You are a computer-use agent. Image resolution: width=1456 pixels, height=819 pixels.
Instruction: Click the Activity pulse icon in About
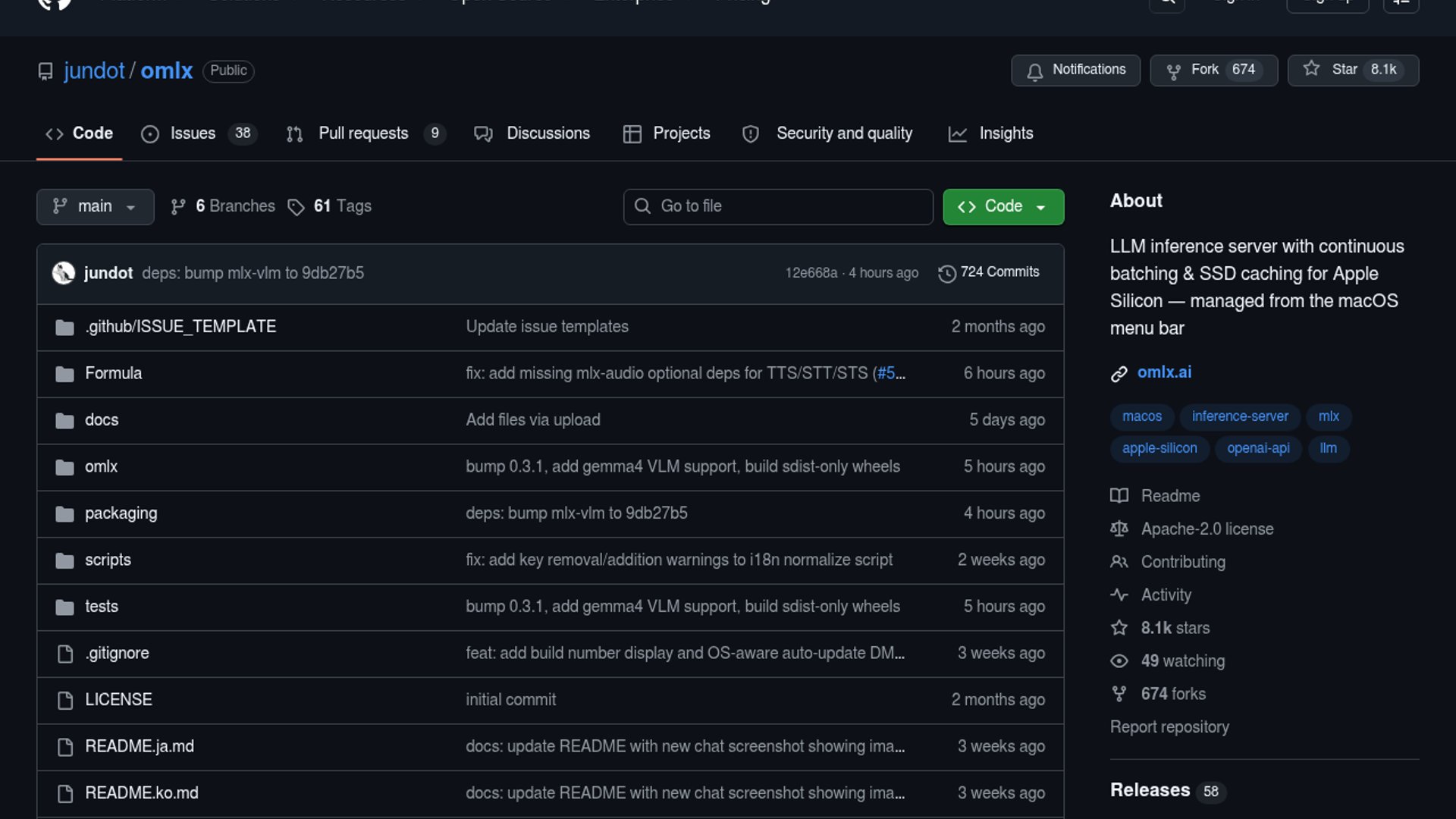click(1119, 595)
